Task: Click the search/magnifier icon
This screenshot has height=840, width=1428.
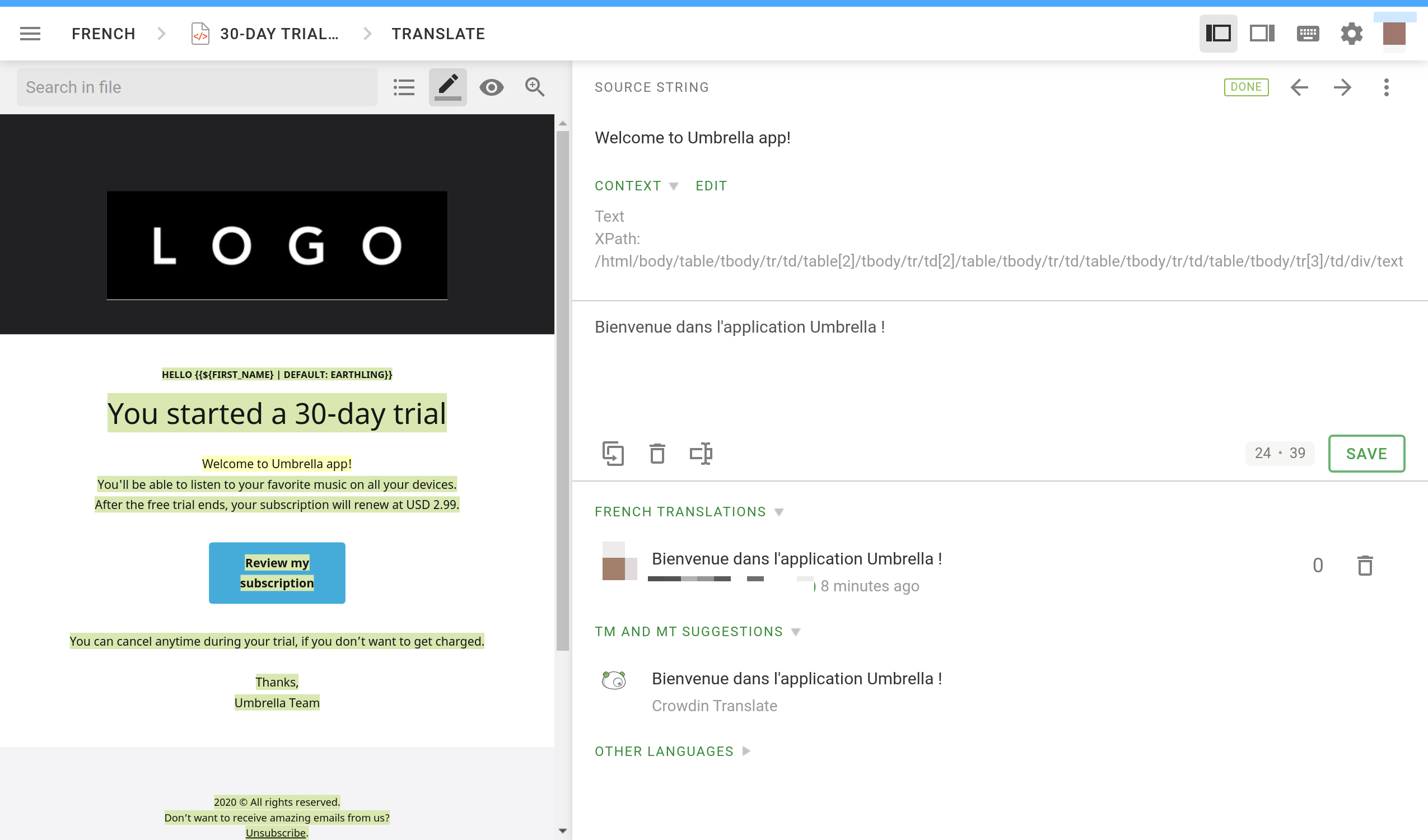Action: click(x=535, y=87)
